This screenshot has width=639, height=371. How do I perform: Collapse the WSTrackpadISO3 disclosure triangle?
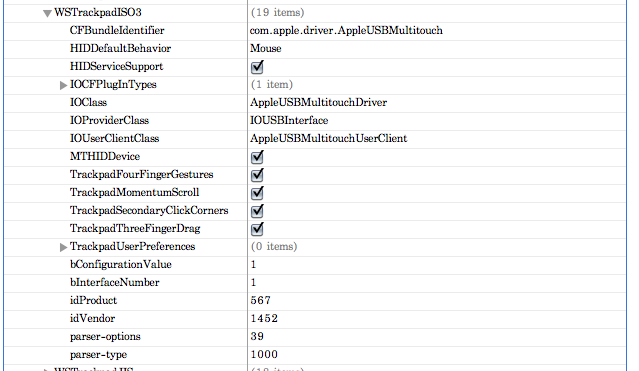tap(47, 13)
